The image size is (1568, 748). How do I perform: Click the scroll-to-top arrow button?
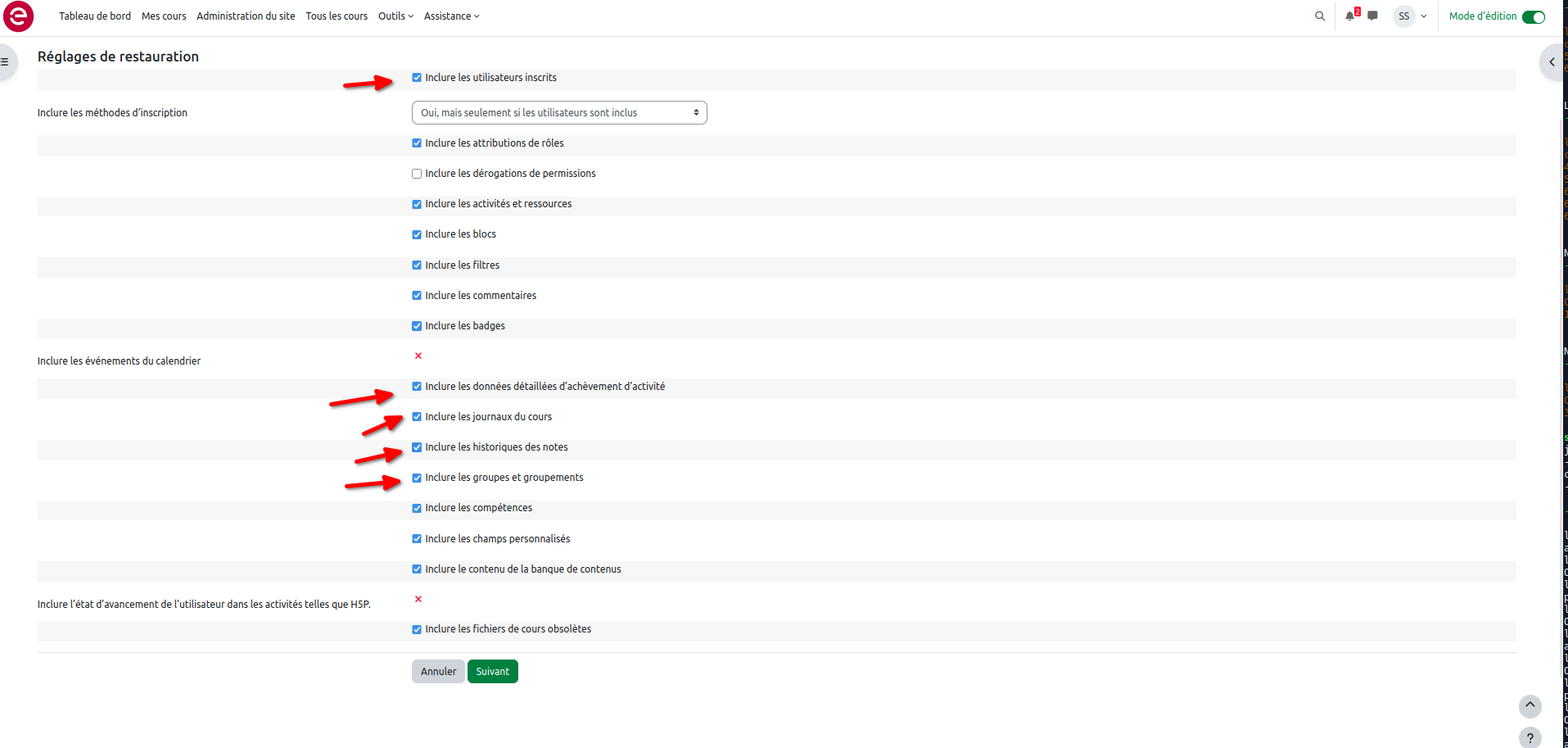click(1530, 705)
